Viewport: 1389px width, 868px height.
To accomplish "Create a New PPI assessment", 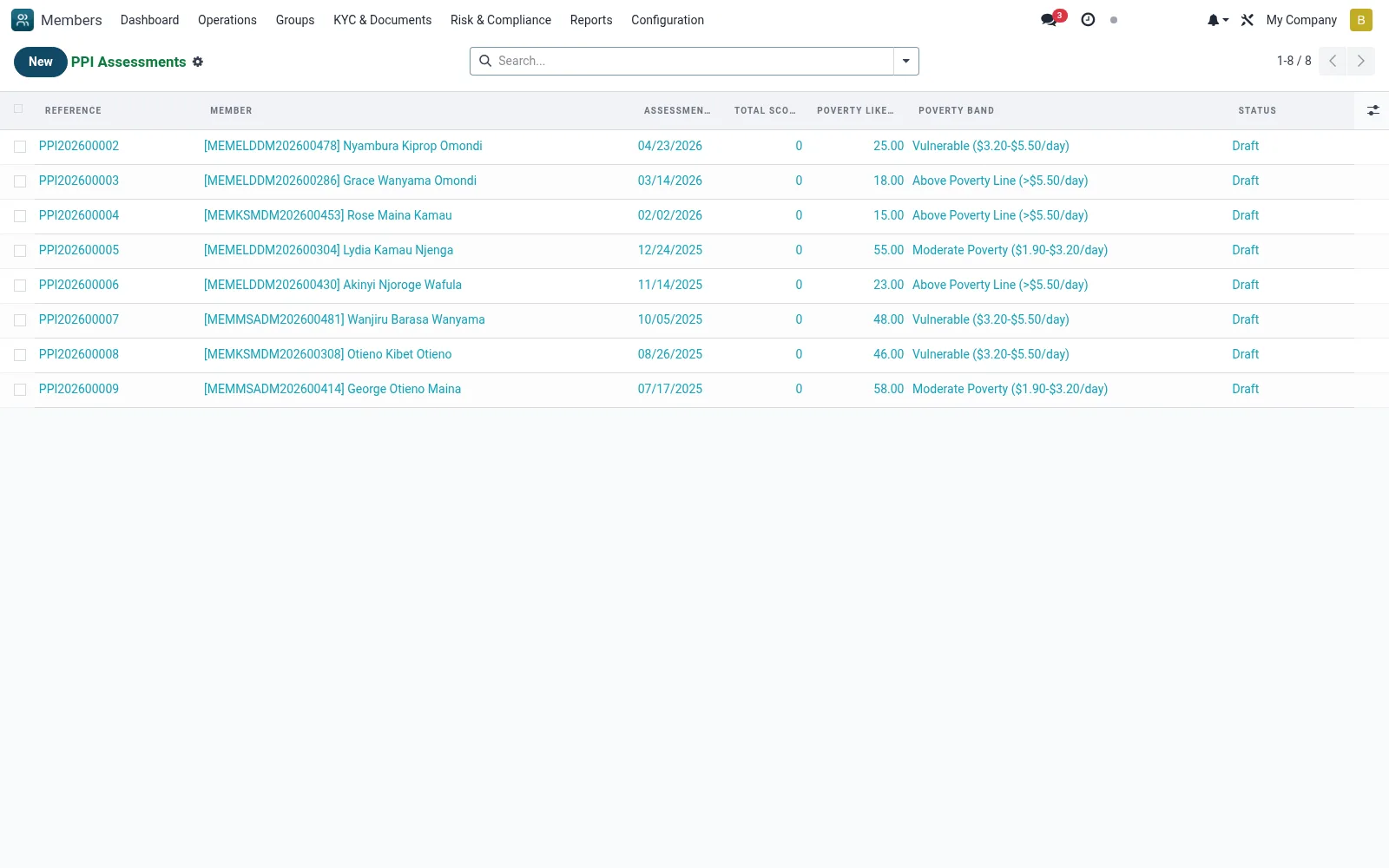I will pyautogui.click(x=41, y=62).
